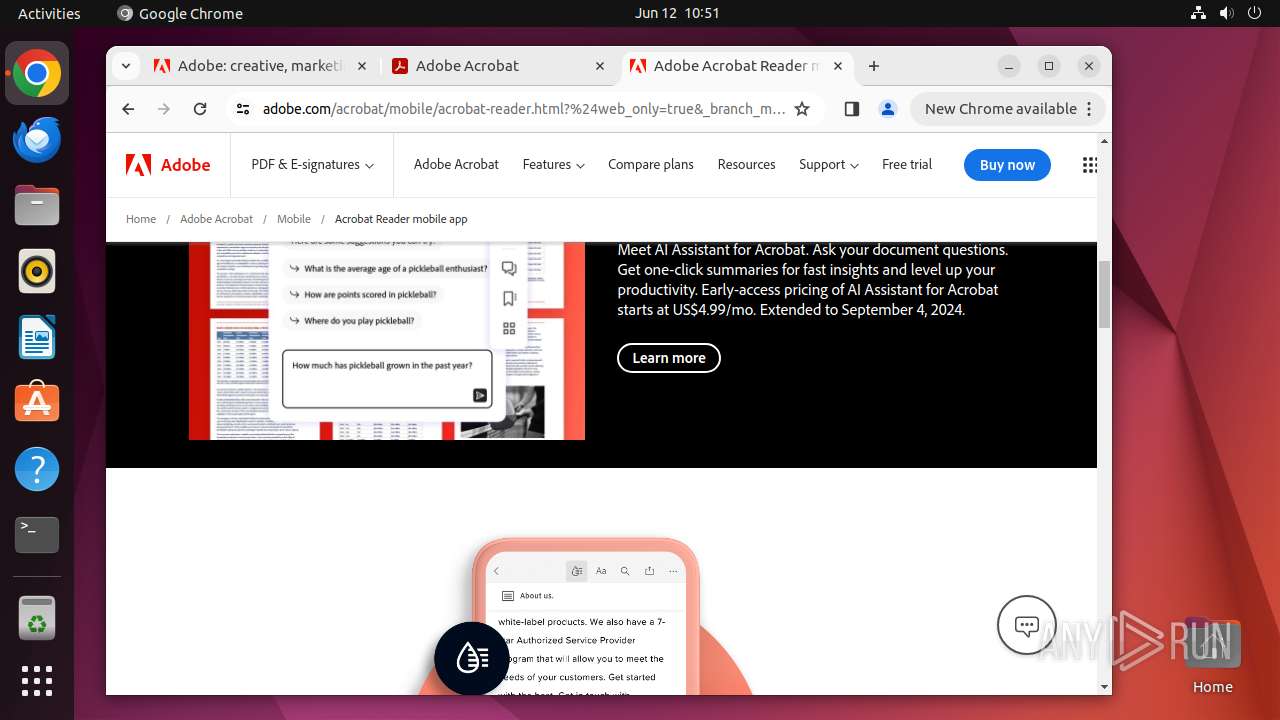
Task: Go to Mobile breadcrumb link
Action: coord(294,219)
